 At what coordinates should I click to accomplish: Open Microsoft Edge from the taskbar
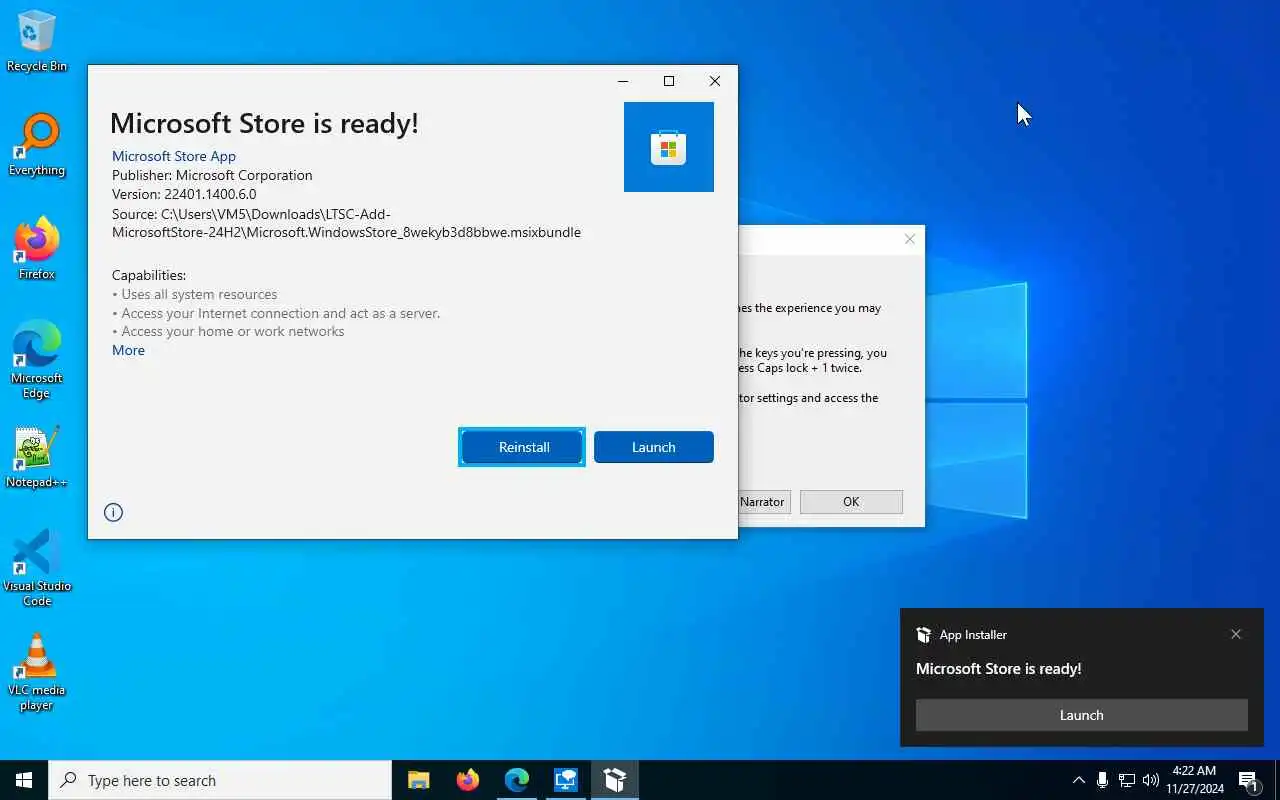pos(517,780)
